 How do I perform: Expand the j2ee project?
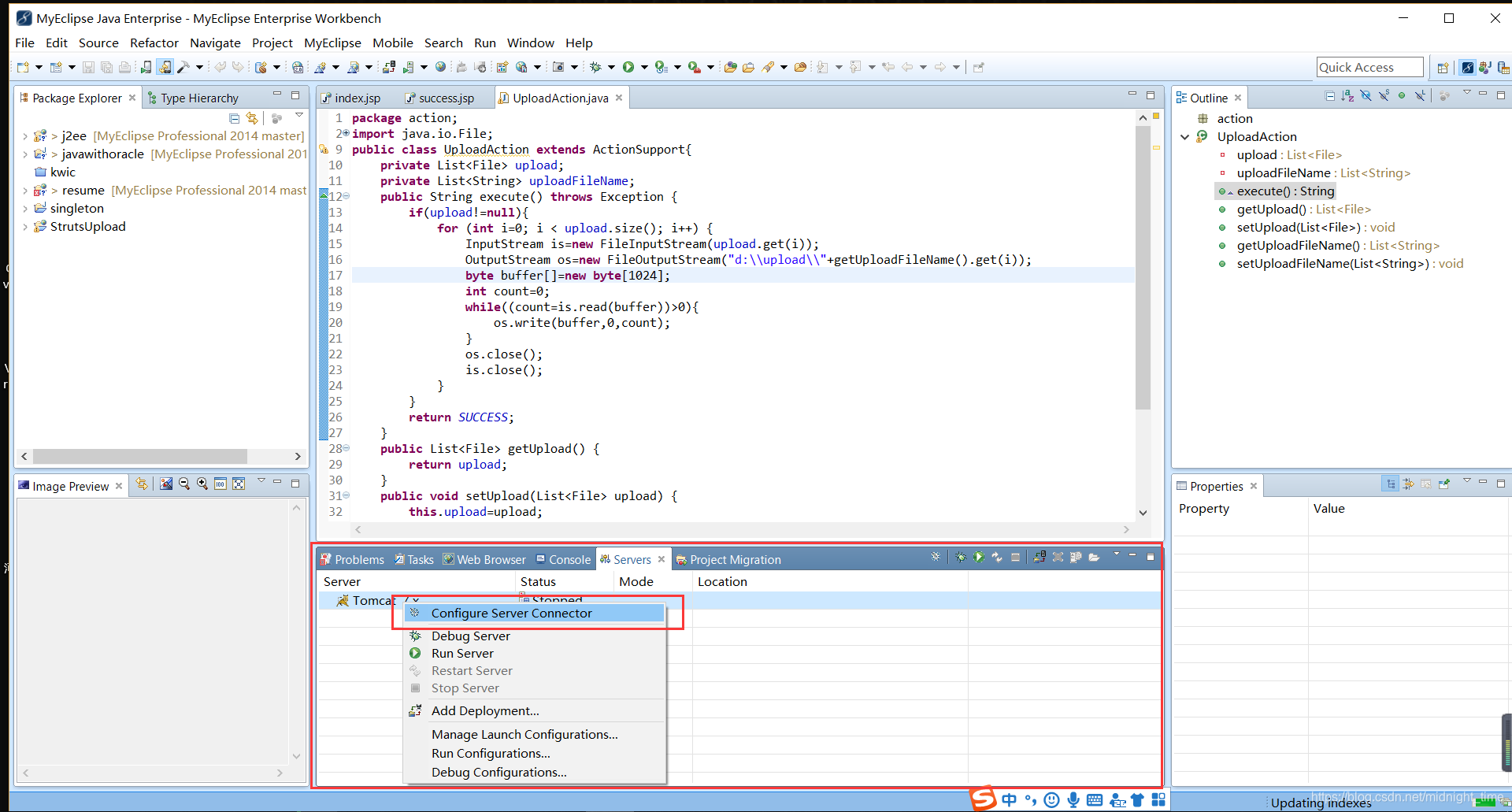coord(25,136)
